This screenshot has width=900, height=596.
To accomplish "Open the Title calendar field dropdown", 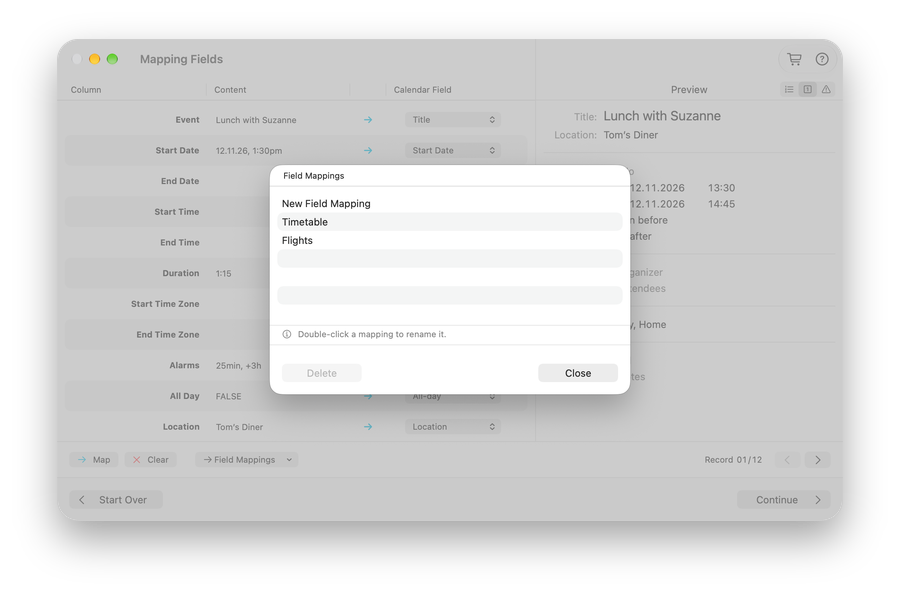I will [x=453, y=119].
